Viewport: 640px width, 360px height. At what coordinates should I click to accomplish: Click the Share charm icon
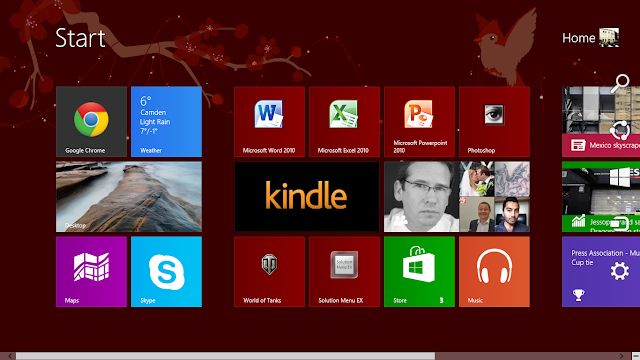pyautogui.click(x=620, y=131)
